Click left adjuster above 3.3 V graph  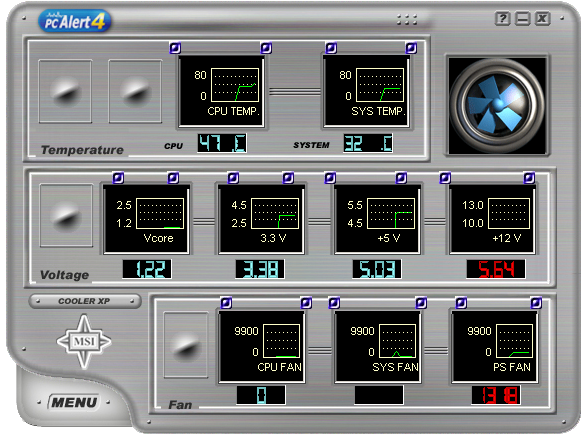233,178
